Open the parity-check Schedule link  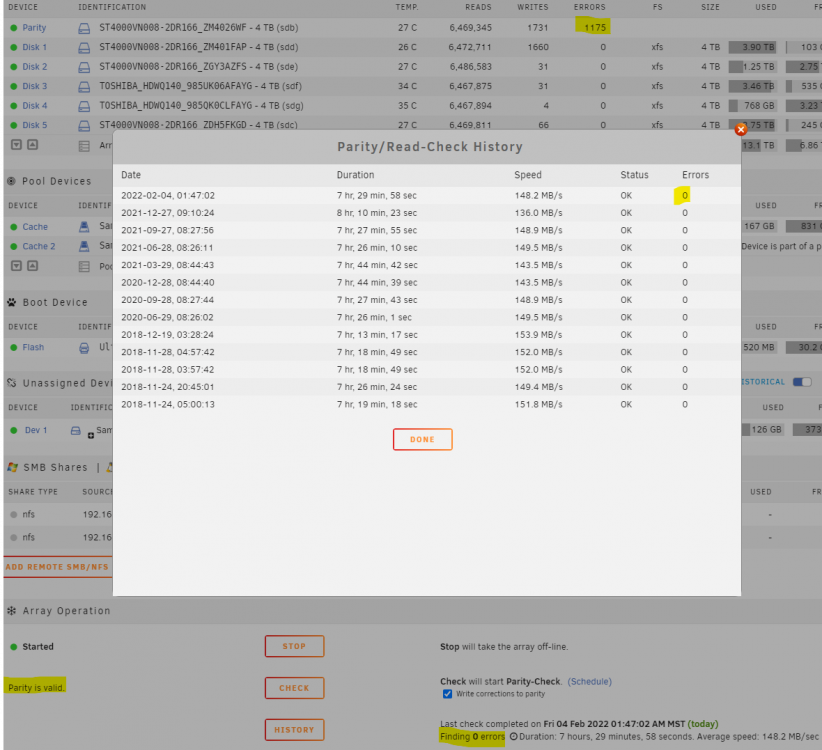(x=590, y=681)
